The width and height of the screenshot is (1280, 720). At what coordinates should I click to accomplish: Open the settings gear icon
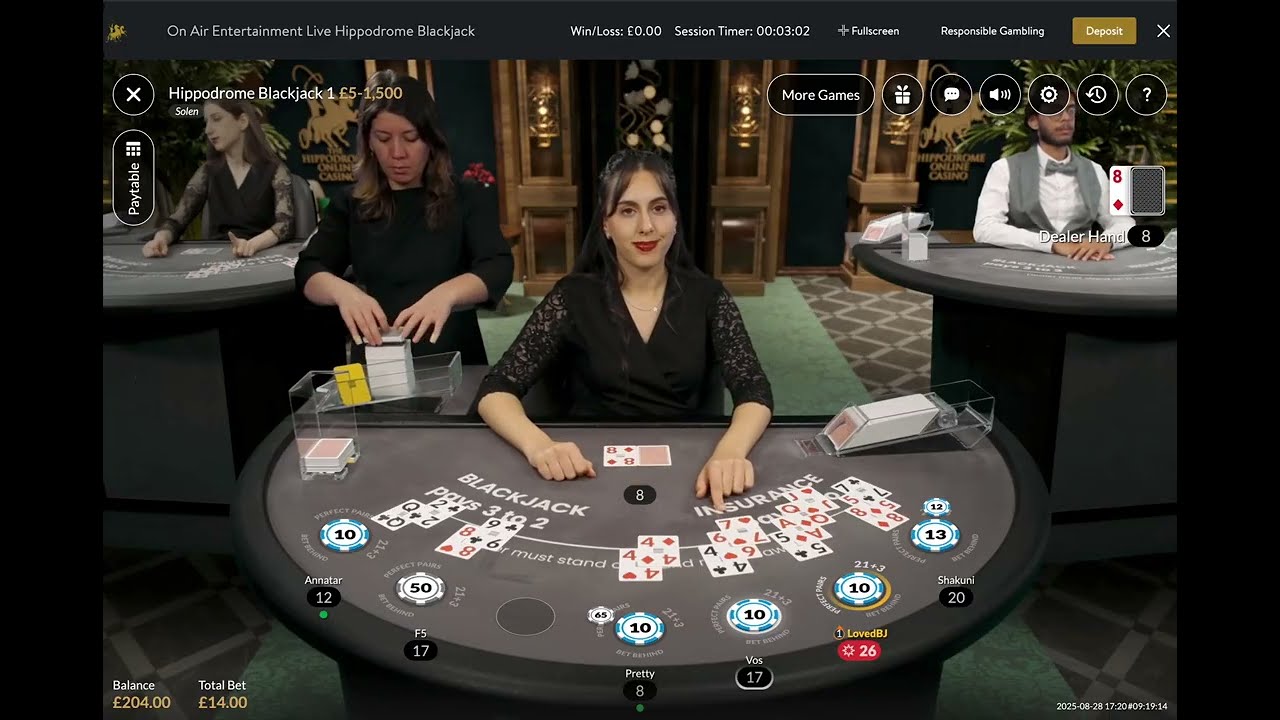coord(1049,95)
